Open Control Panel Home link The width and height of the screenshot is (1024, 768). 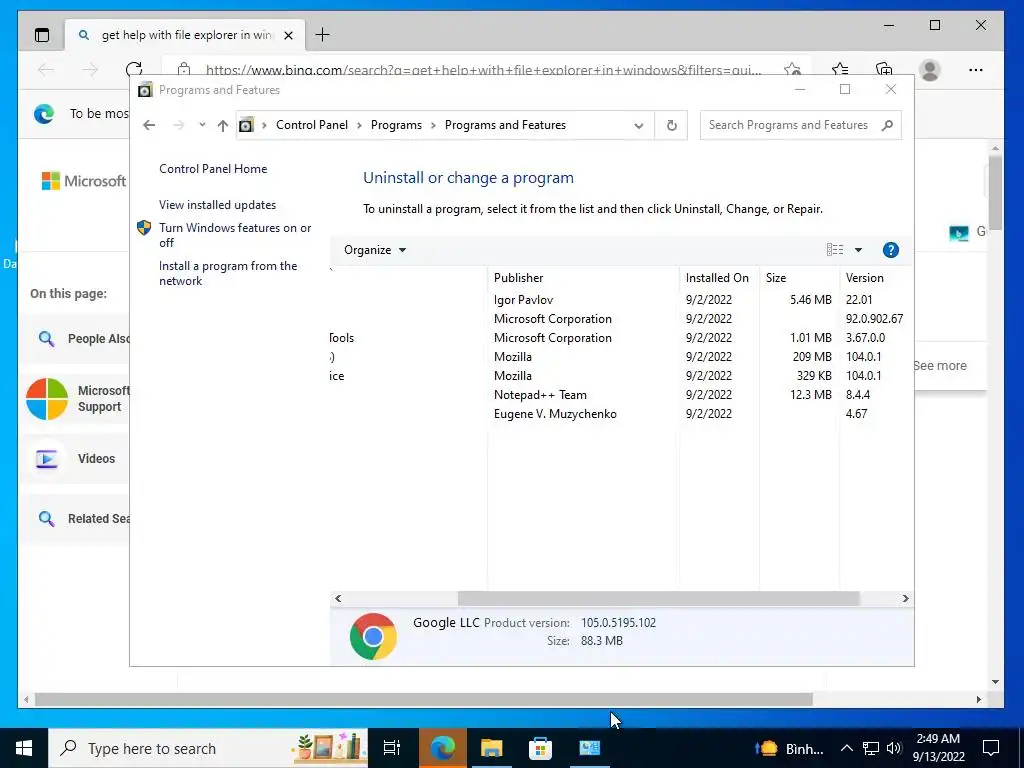[213, 169]
